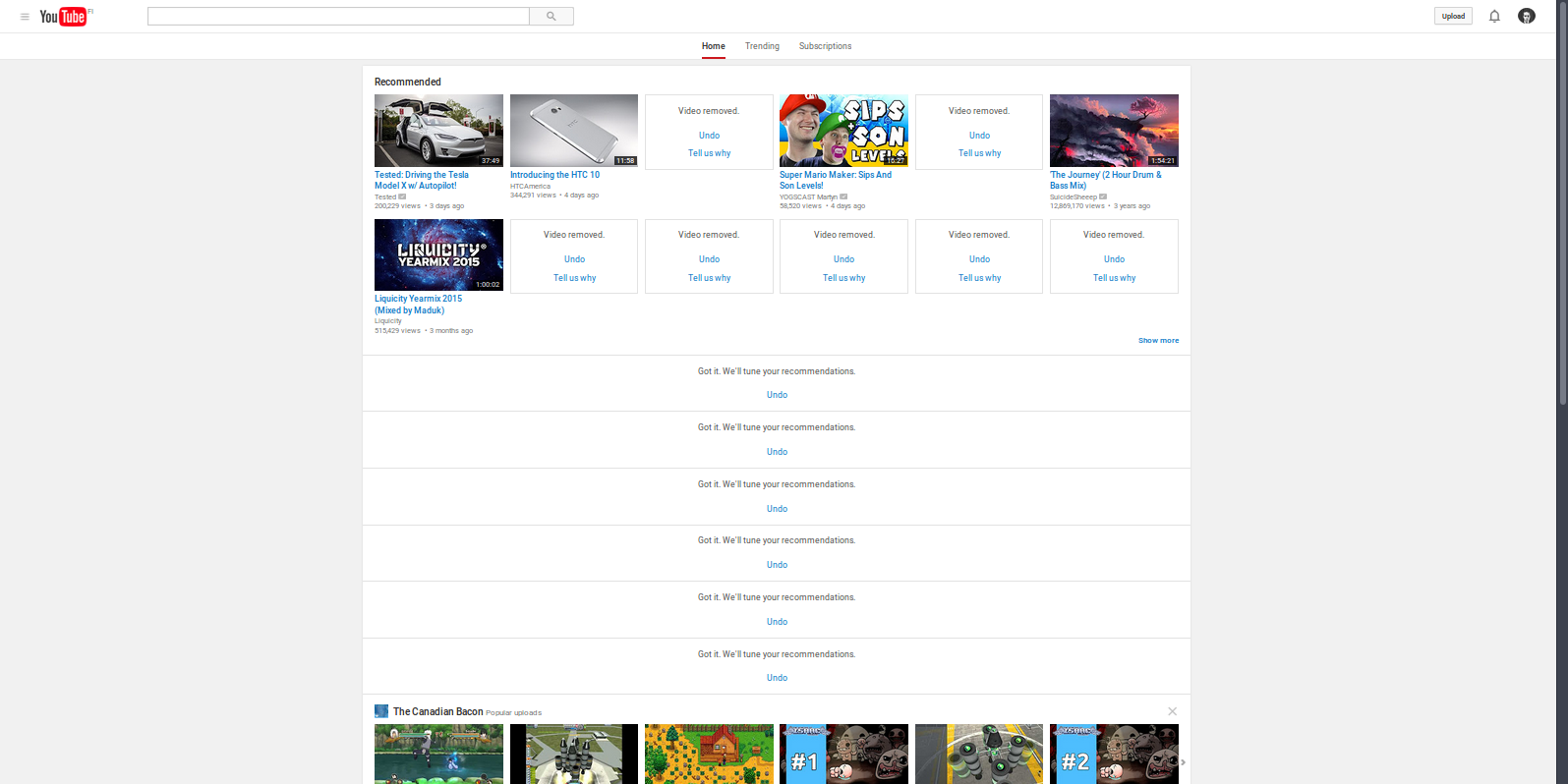Click Undo in removed card left of The Journey

click(979, 136)
